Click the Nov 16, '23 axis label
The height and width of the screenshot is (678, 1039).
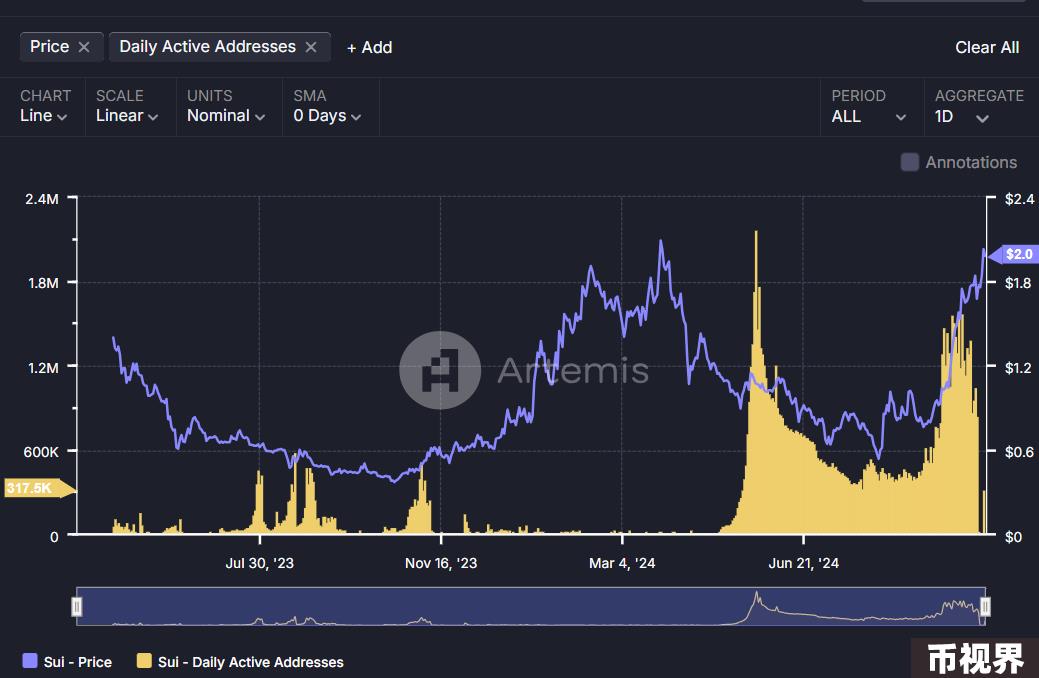tap(441, 563)
